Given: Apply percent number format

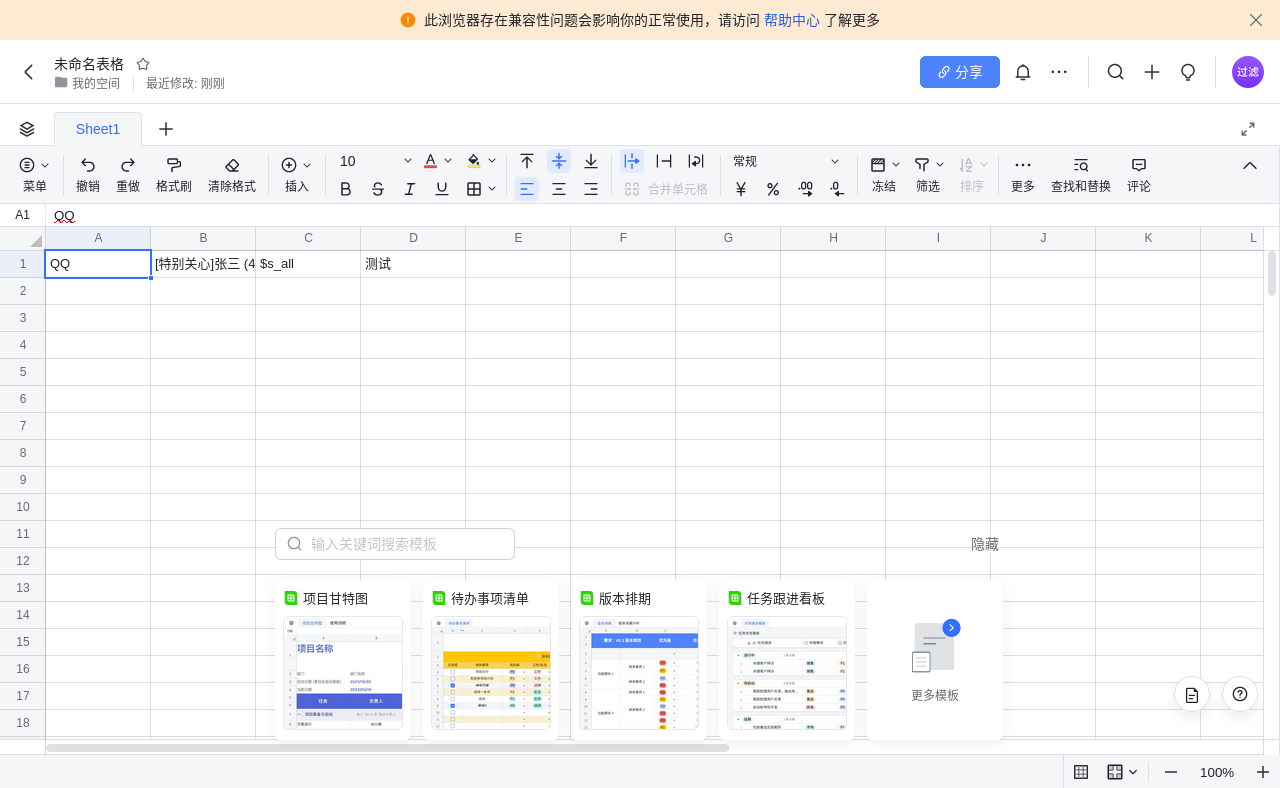Looking at the screenshot, I should pos(773,189).
